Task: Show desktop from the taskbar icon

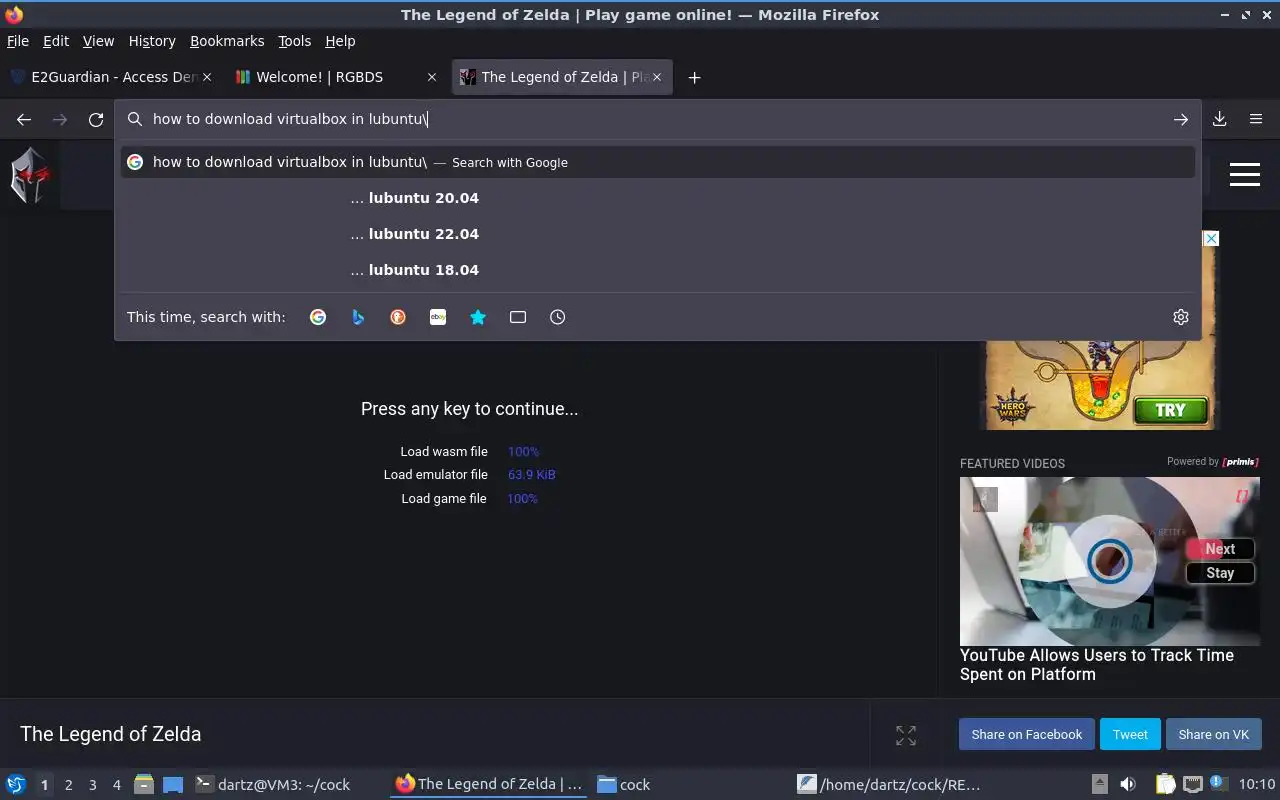Action: click(x=173, y=784)
